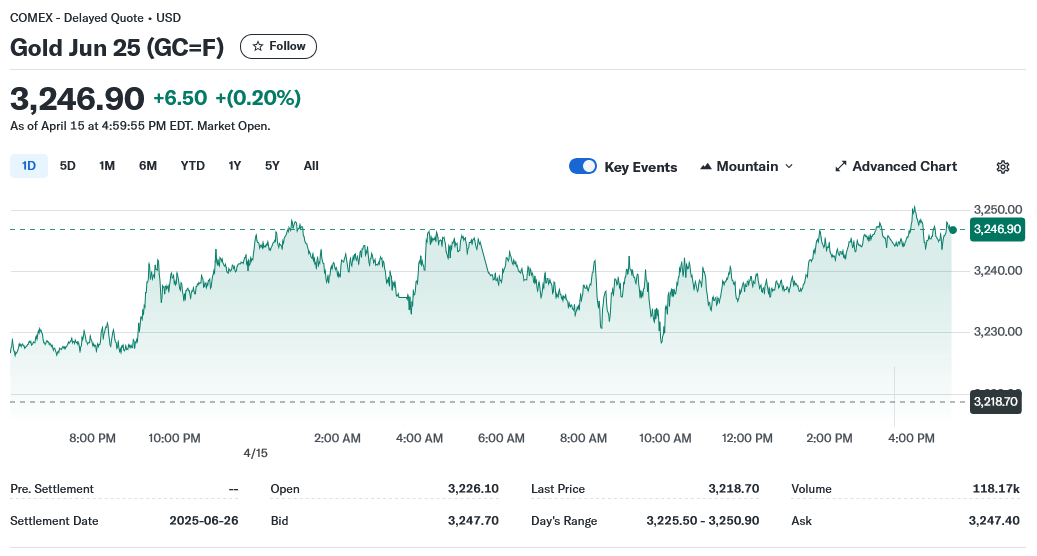Click the current price dot on the chart
Image resolution: width=1037 pixels, height=556 pixels.
[x=952, y=230]
